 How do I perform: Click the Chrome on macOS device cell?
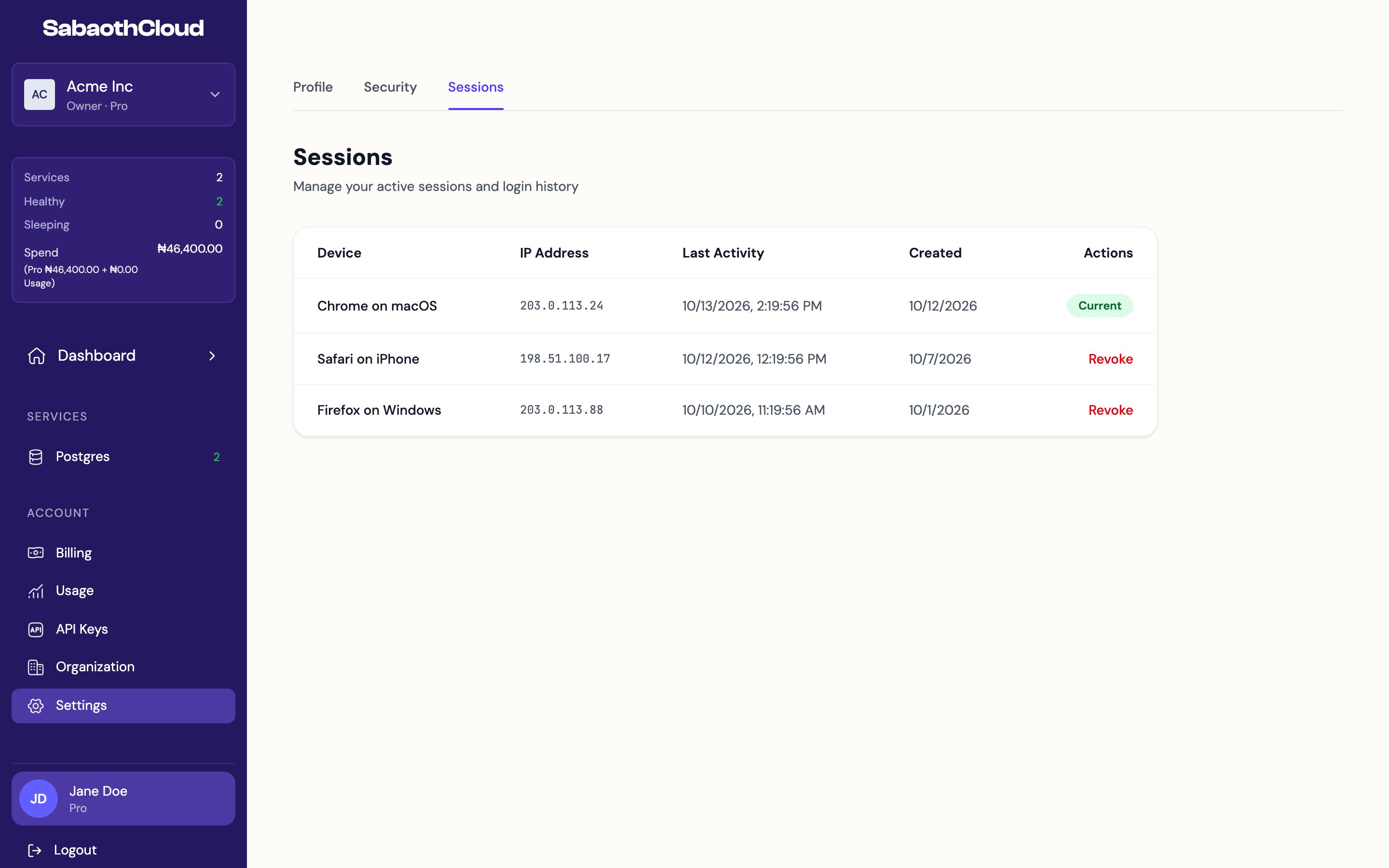click(x=377, y=306)
